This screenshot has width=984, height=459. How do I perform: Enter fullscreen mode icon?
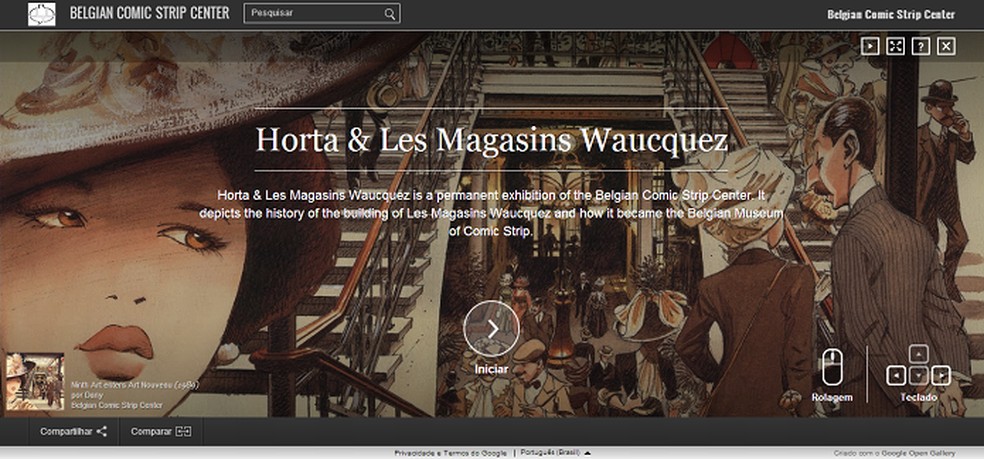tap(896, 46)
